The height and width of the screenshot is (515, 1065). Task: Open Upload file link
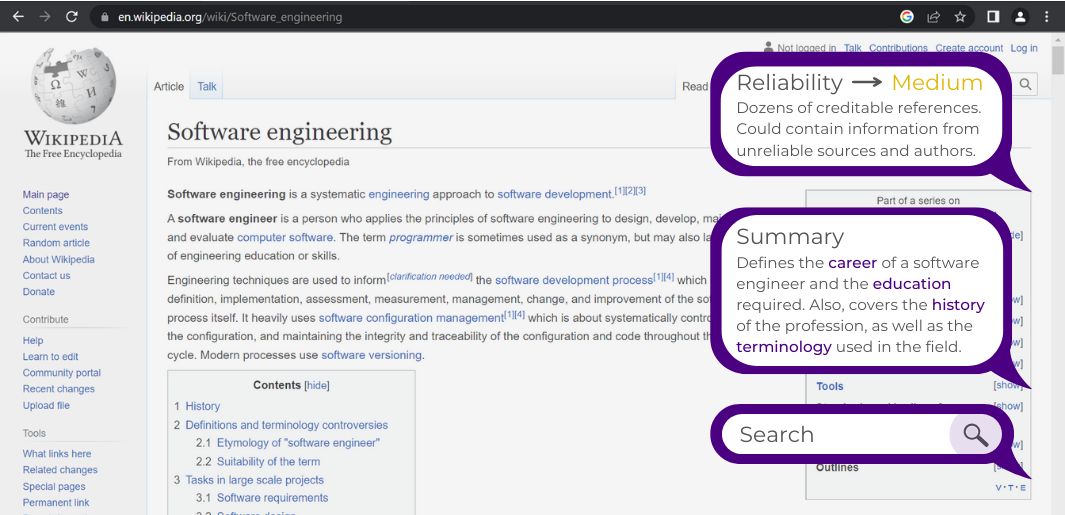click(46, 405)
